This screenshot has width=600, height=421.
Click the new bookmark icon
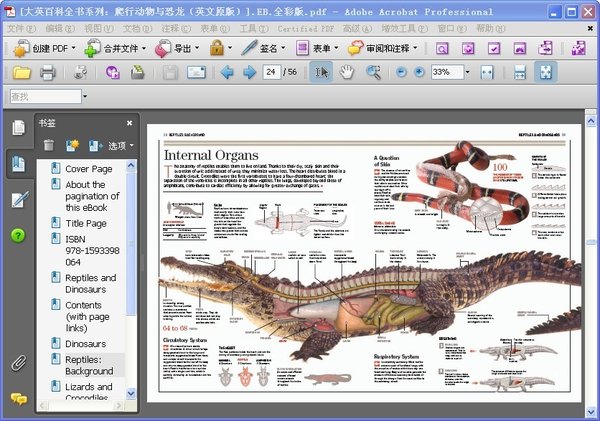click(x=72, y=145)
